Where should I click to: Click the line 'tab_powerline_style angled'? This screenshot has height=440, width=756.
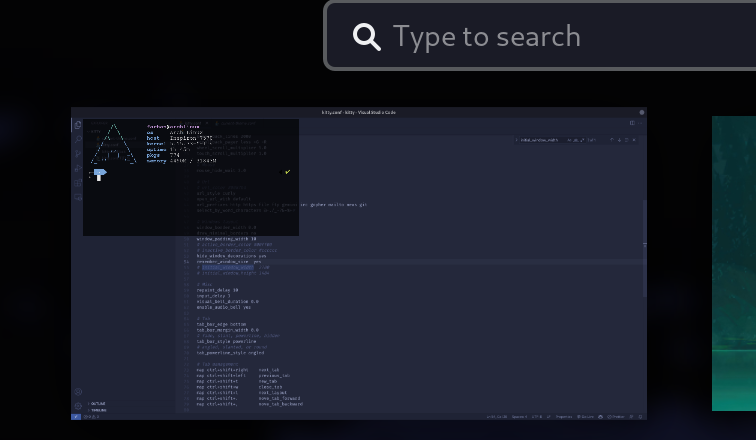click(x=230, y=353)
